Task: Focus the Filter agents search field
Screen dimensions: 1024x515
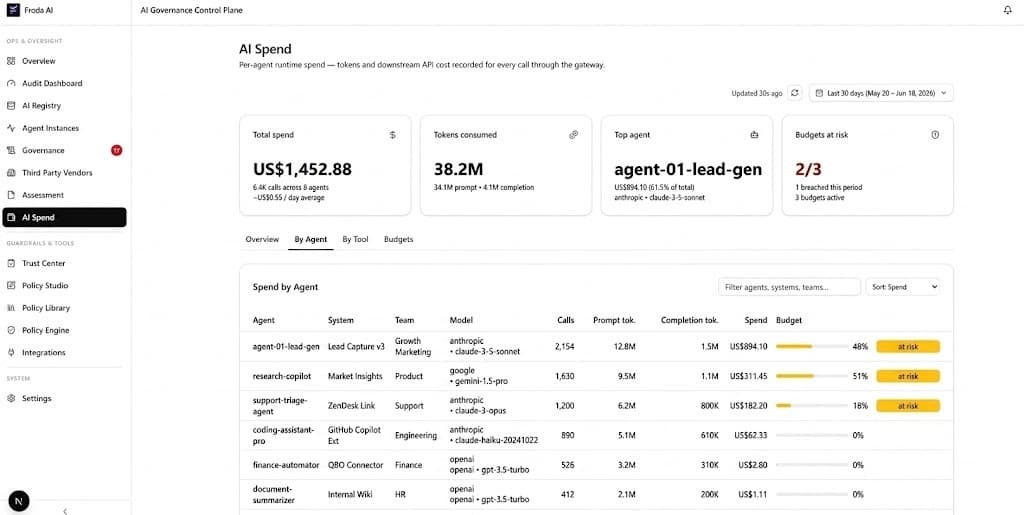Action: (x=789, y=287)
